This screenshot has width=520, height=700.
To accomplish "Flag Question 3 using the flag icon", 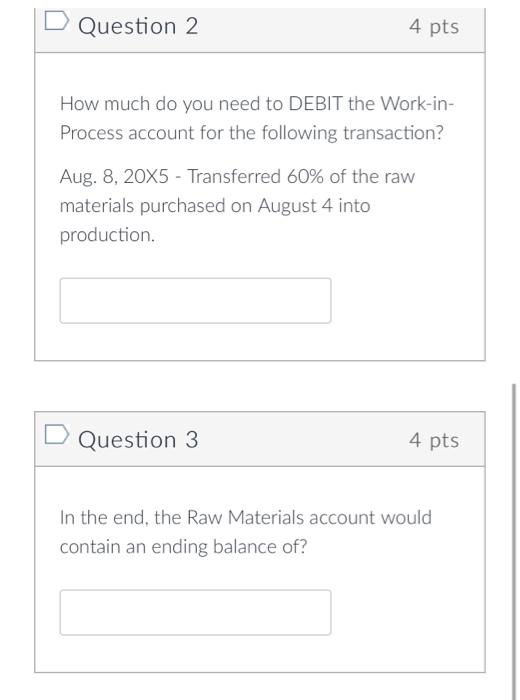I will [57, 435].
